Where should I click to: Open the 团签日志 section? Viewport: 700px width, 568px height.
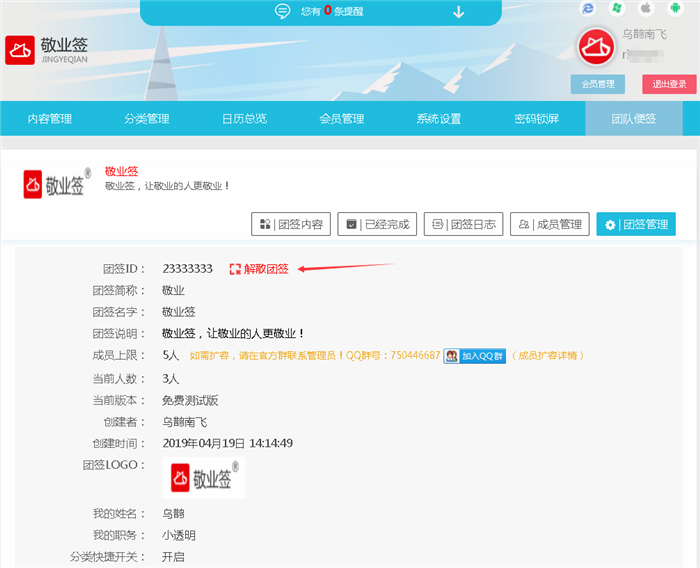click(463, 224)
